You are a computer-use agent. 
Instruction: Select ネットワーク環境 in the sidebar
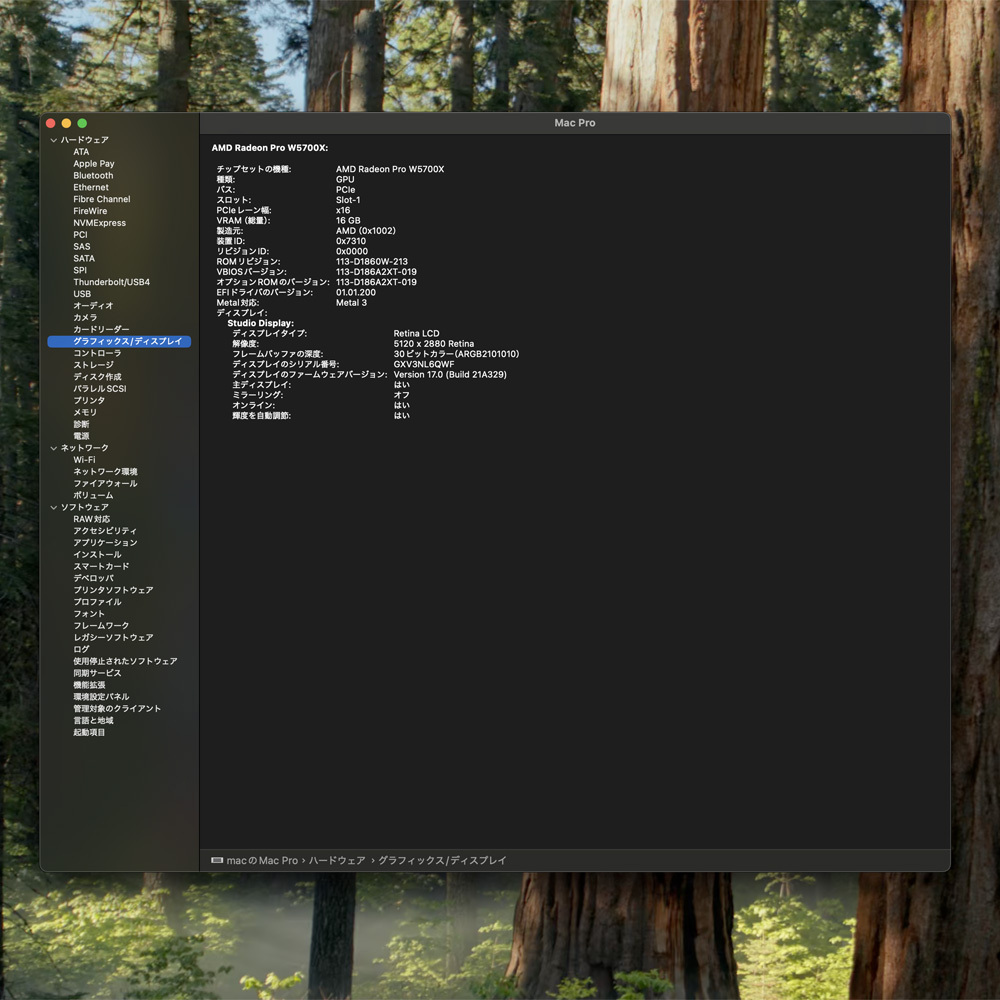pos(105,472)
